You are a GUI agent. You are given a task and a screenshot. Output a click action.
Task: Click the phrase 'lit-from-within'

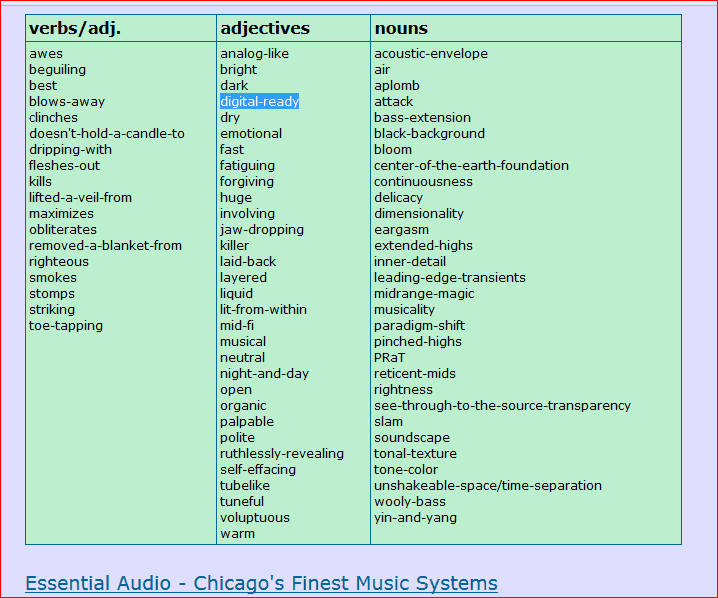263,310
